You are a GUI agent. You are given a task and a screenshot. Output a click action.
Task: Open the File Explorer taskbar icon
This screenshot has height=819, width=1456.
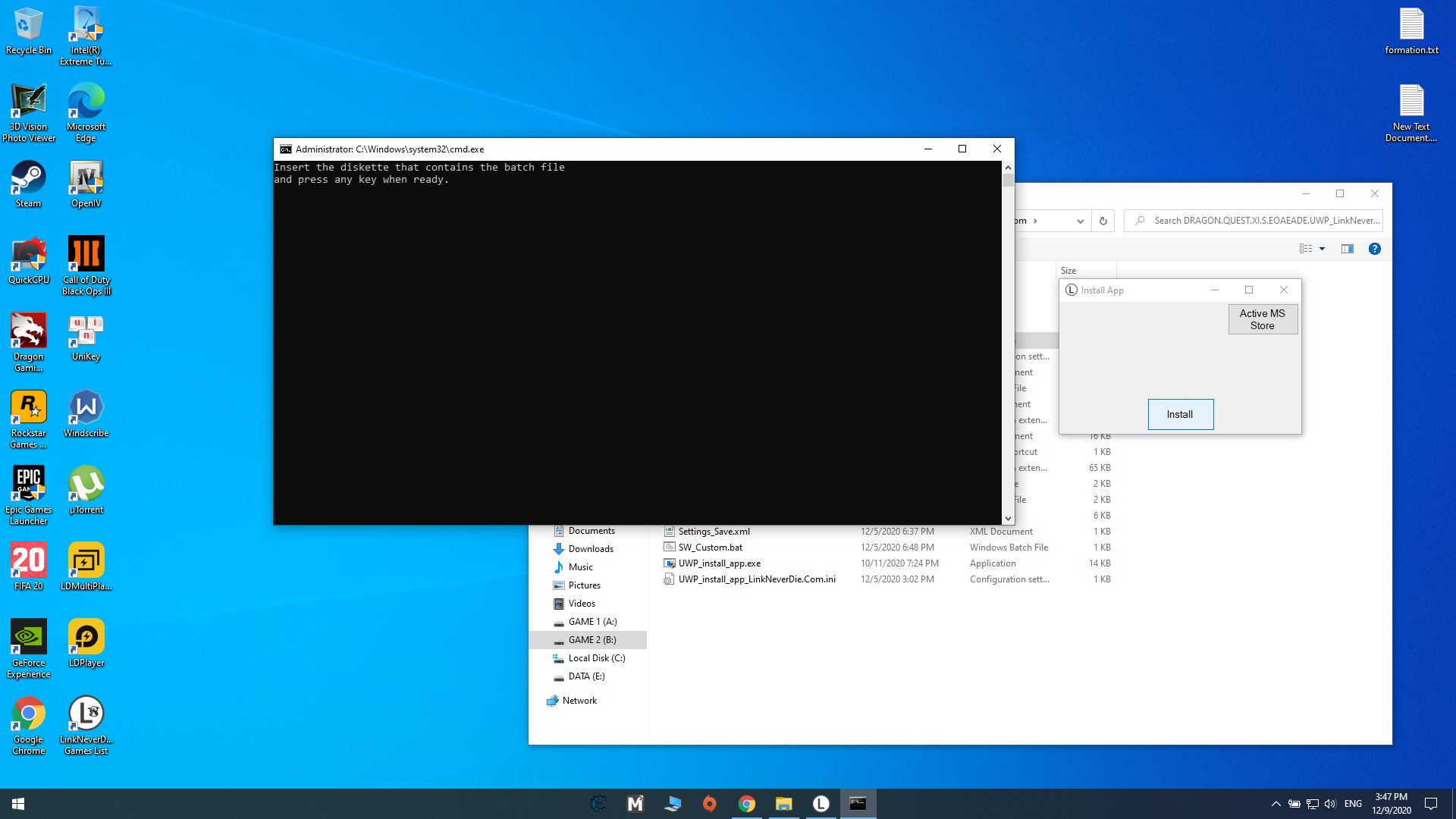pyautogui.click(x=783, y=804)
